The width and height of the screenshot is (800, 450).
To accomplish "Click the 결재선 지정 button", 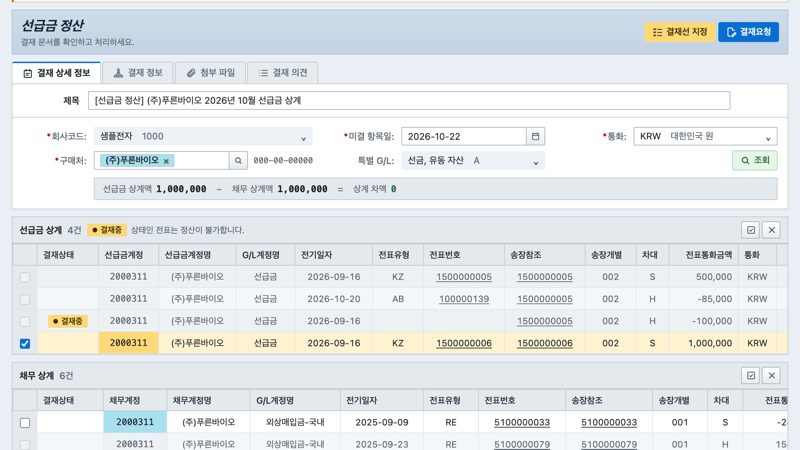I will (x=680, y=32).
